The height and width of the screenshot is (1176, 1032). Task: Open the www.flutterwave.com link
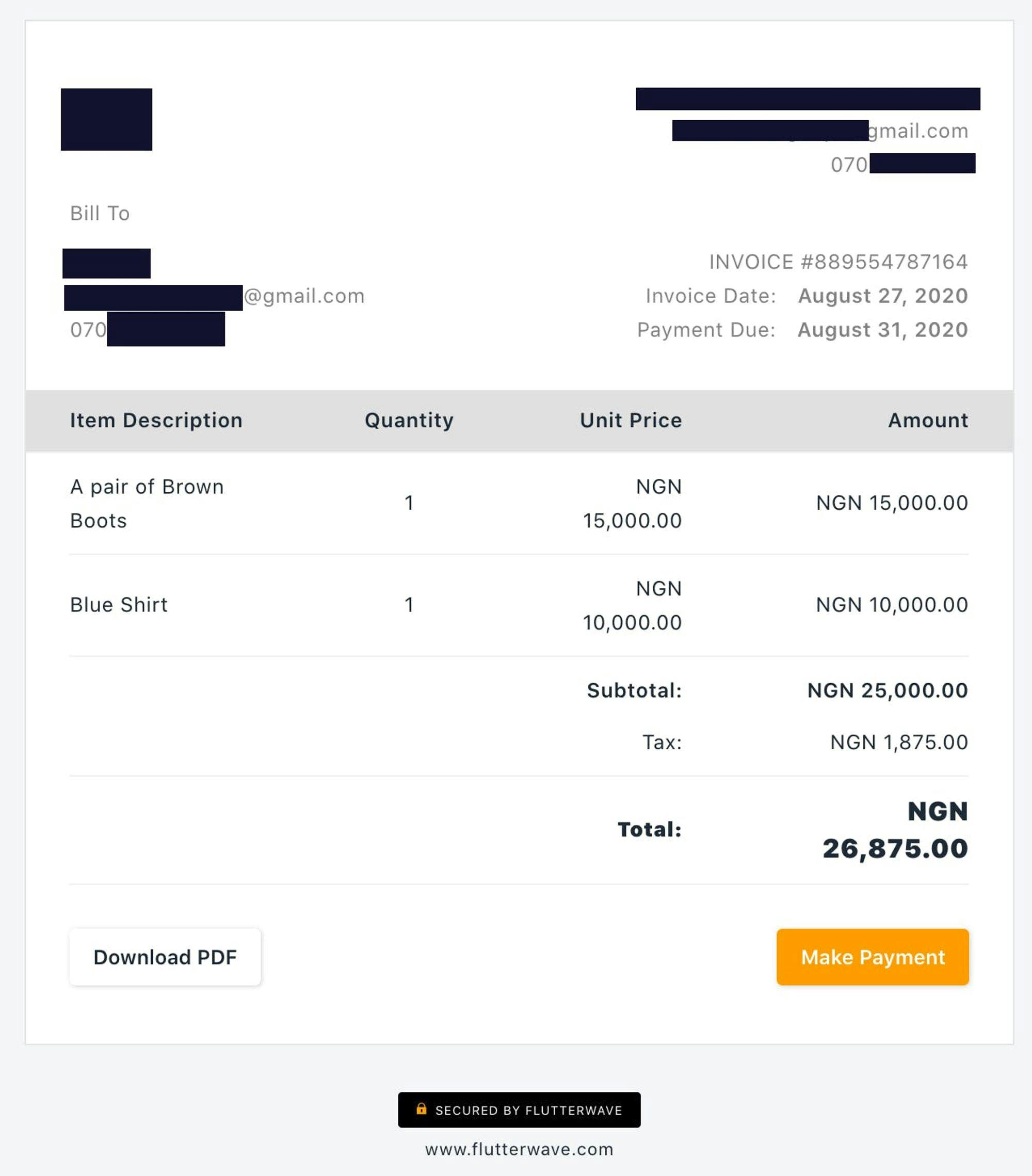coord(519,1150)
